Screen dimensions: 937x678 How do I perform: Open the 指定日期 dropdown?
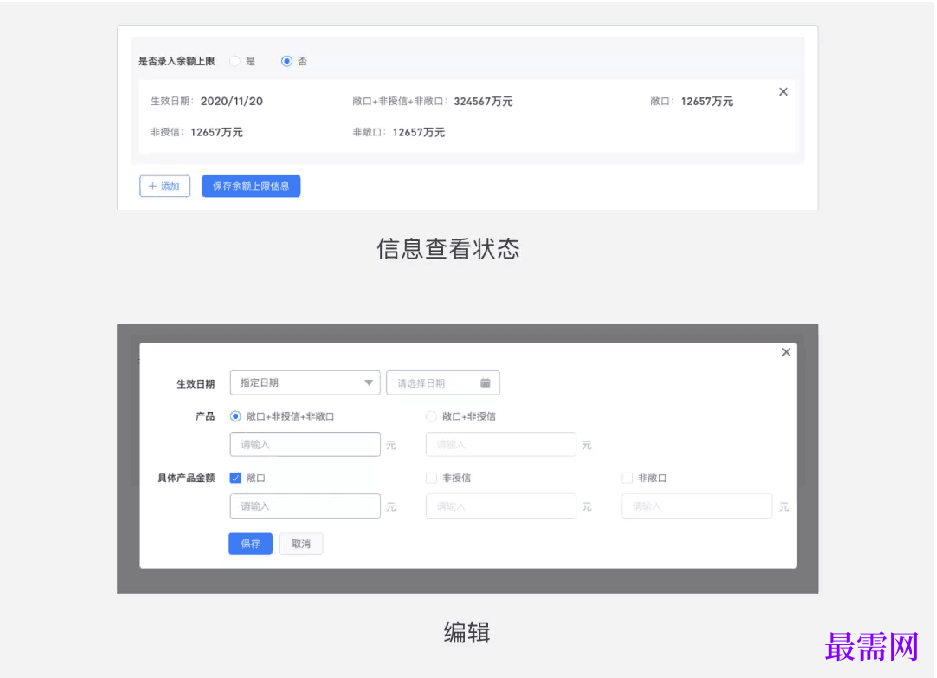(305, 383)
